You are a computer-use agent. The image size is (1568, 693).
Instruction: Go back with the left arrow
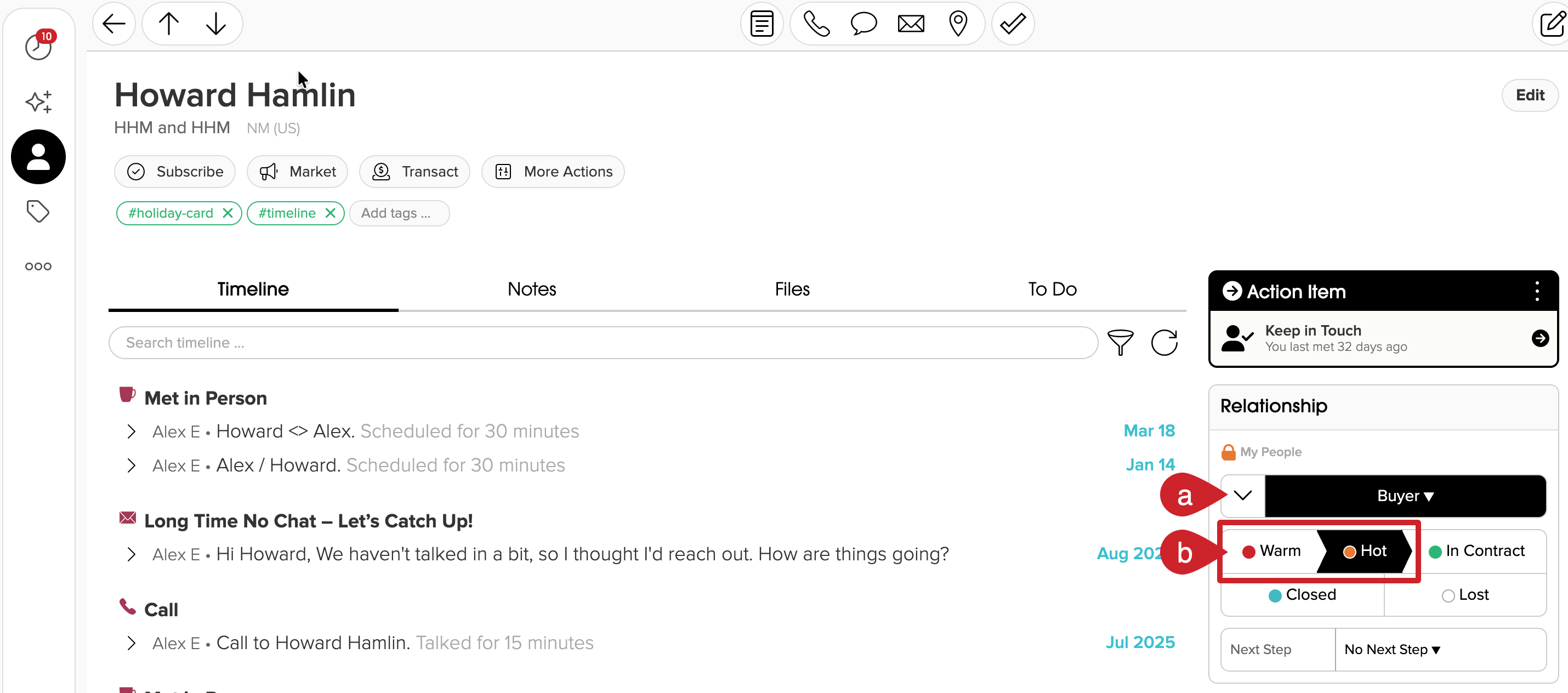click(x=114, y=24)
